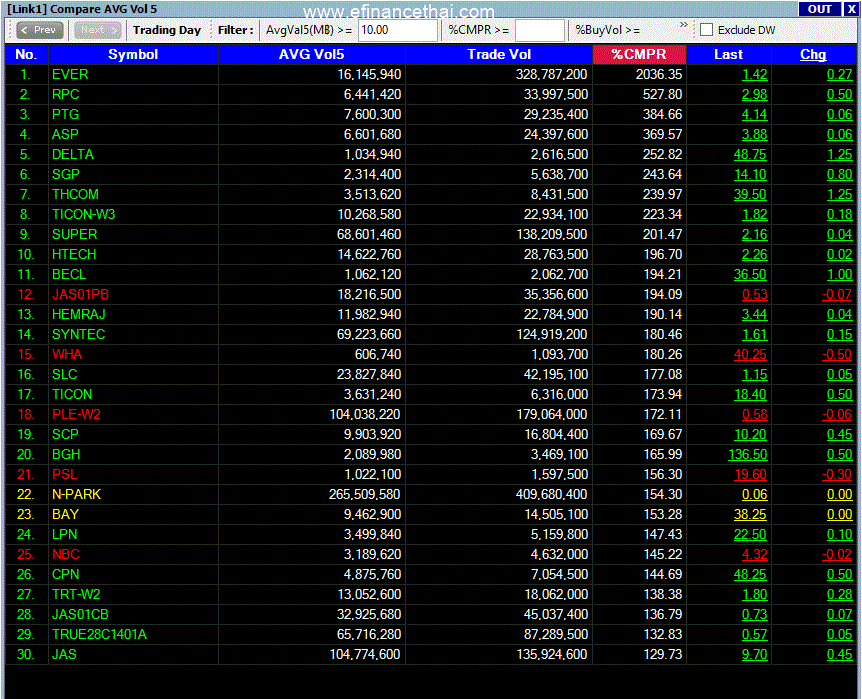
Task: Select the TICON-W3 symbol
Action: coord(84,214)
